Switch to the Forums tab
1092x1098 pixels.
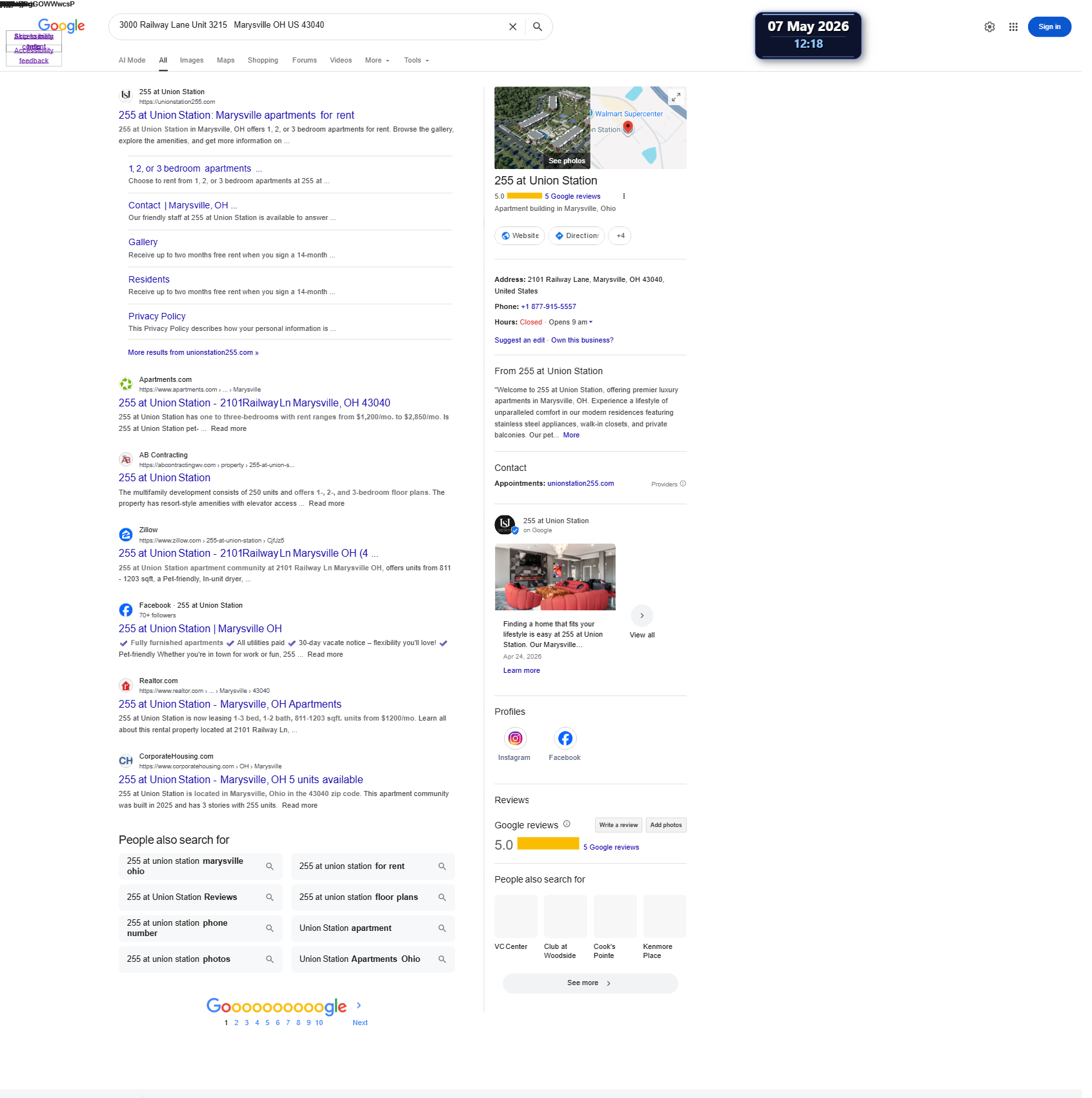point(305,61)
